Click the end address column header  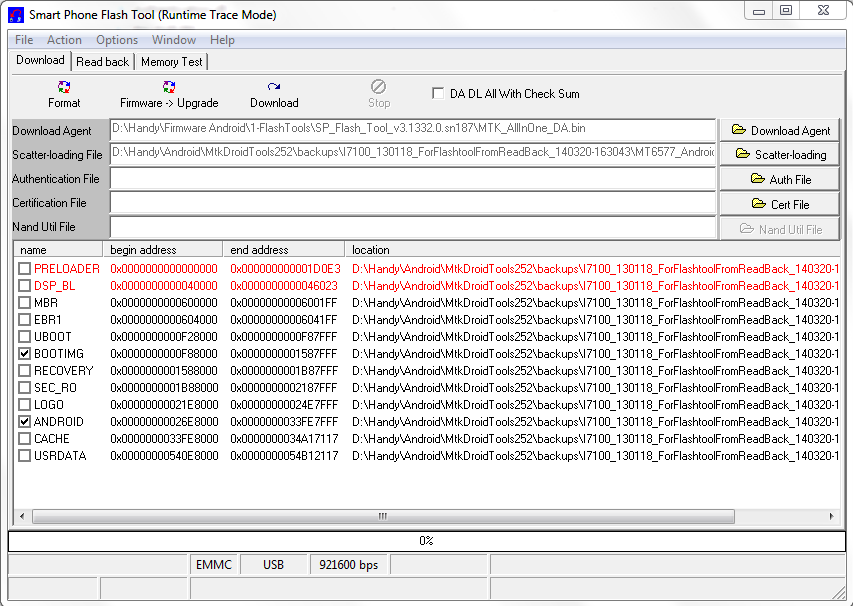(x=284, y=250)
